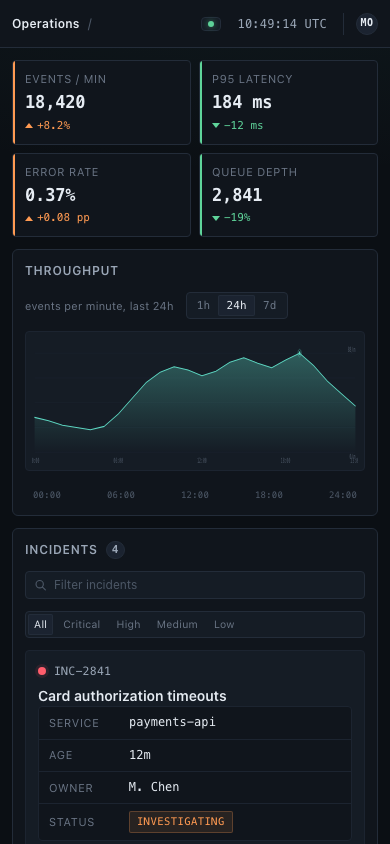The image size is (390, 844).
Task: Click the Events / Min metric card
Action: [x=102, y=102]
